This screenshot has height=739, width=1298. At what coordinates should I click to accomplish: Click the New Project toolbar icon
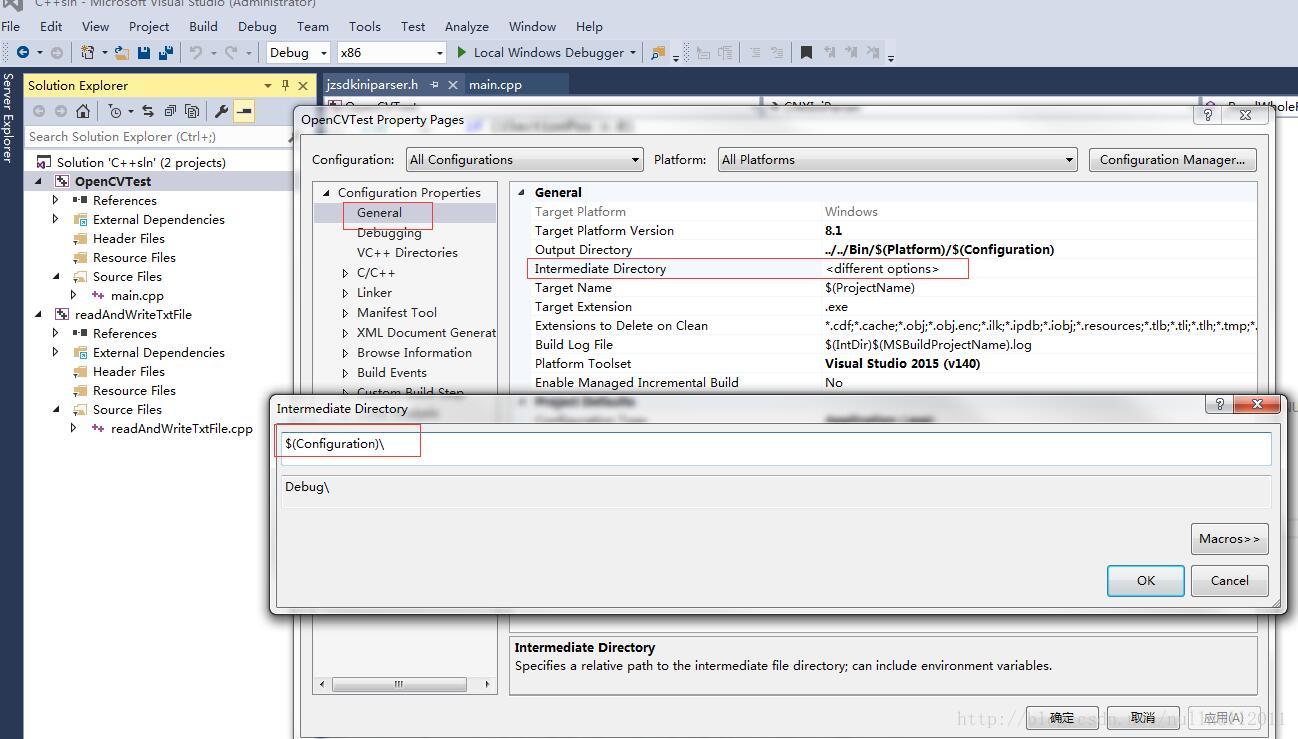coord(88,53)
